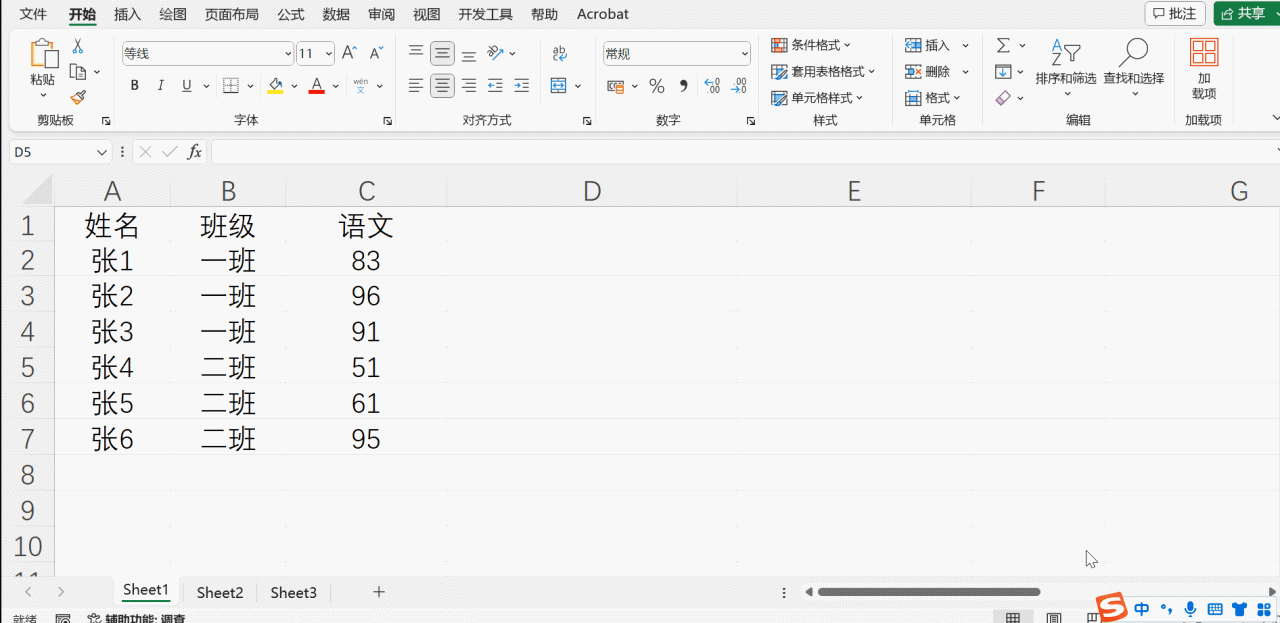Open the font size 11 dropdown
Viewport: 1280px width, 623px height.
(329, 54)
